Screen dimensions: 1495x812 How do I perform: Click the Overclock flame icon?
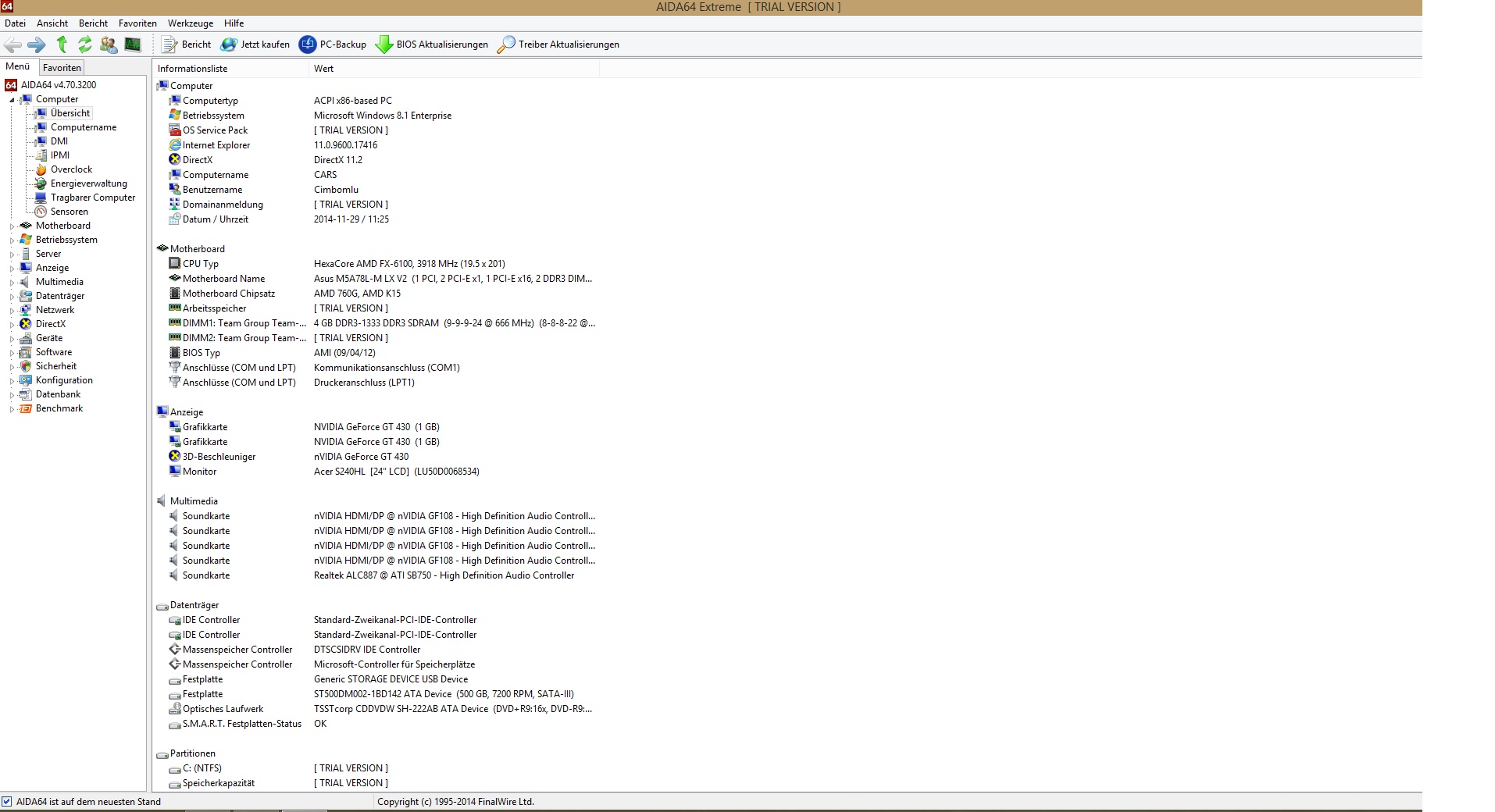[41, 169]
